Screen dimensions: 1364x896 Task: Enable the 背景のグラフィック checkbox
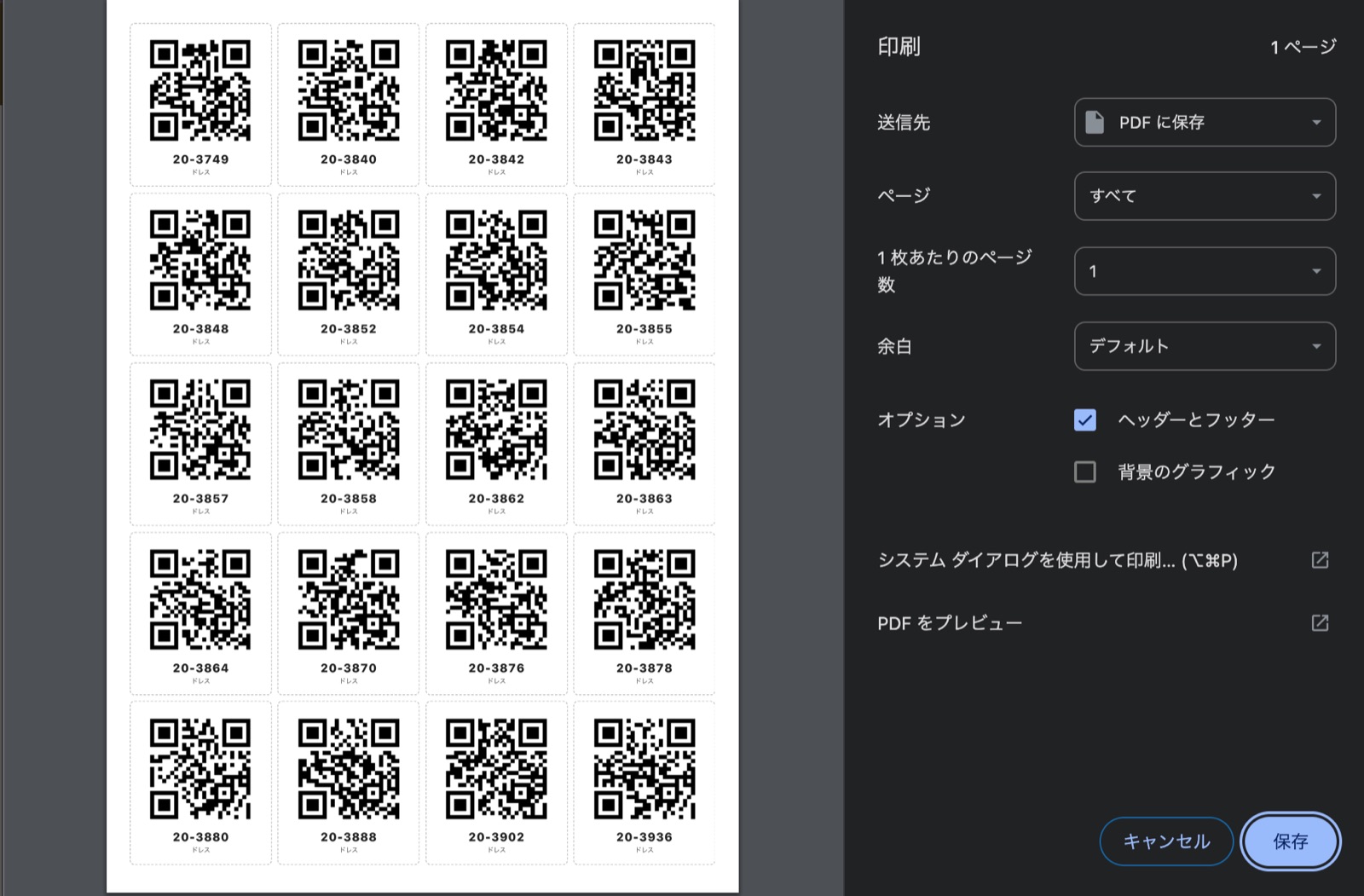coord(1085,471)
